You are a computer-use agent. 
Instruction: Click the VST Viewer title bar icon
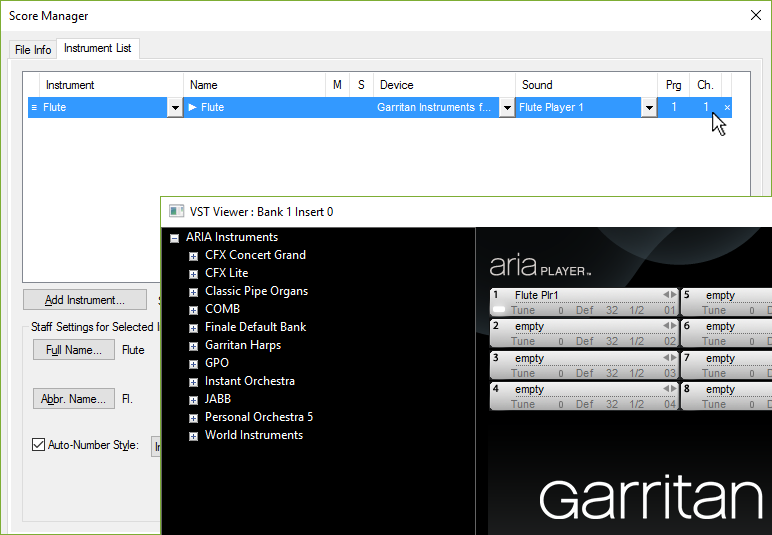pyautogui.click(x=176, y=211)
